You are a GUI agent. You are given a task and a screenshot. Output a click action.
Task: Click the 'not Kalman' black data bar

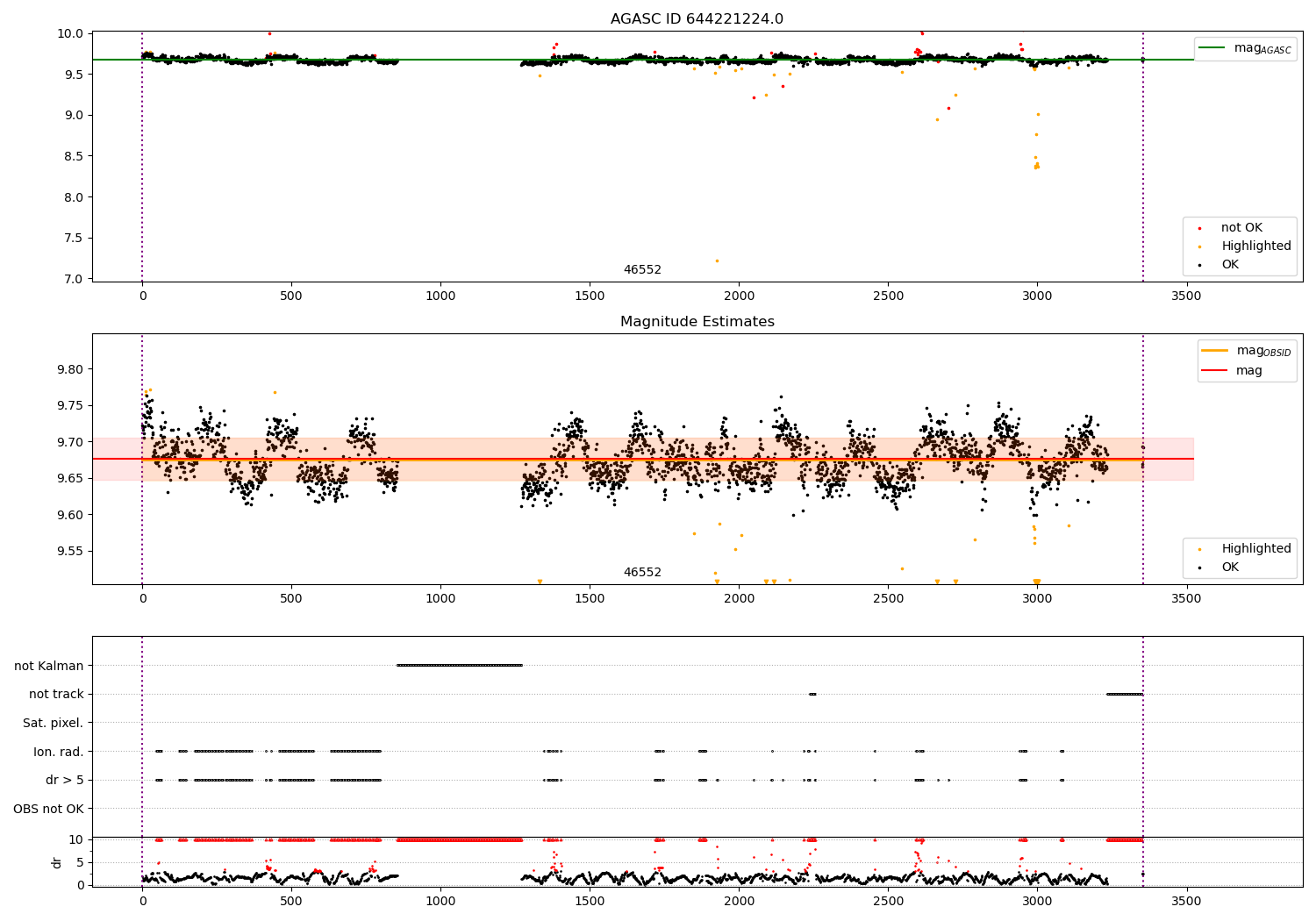click(460, 666)
